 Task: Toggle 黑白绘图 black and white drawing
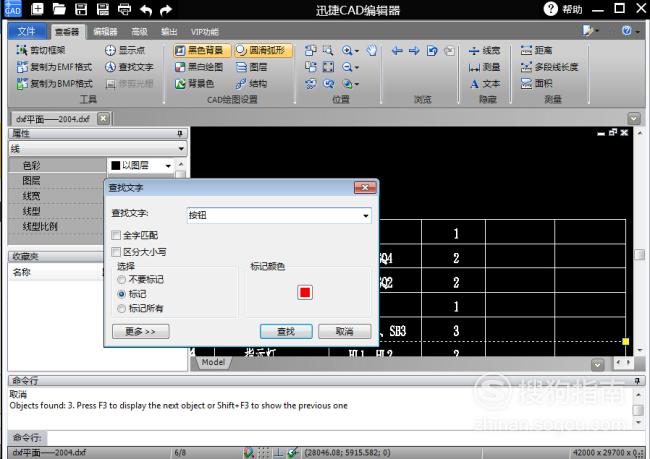(x=199, y=67)
